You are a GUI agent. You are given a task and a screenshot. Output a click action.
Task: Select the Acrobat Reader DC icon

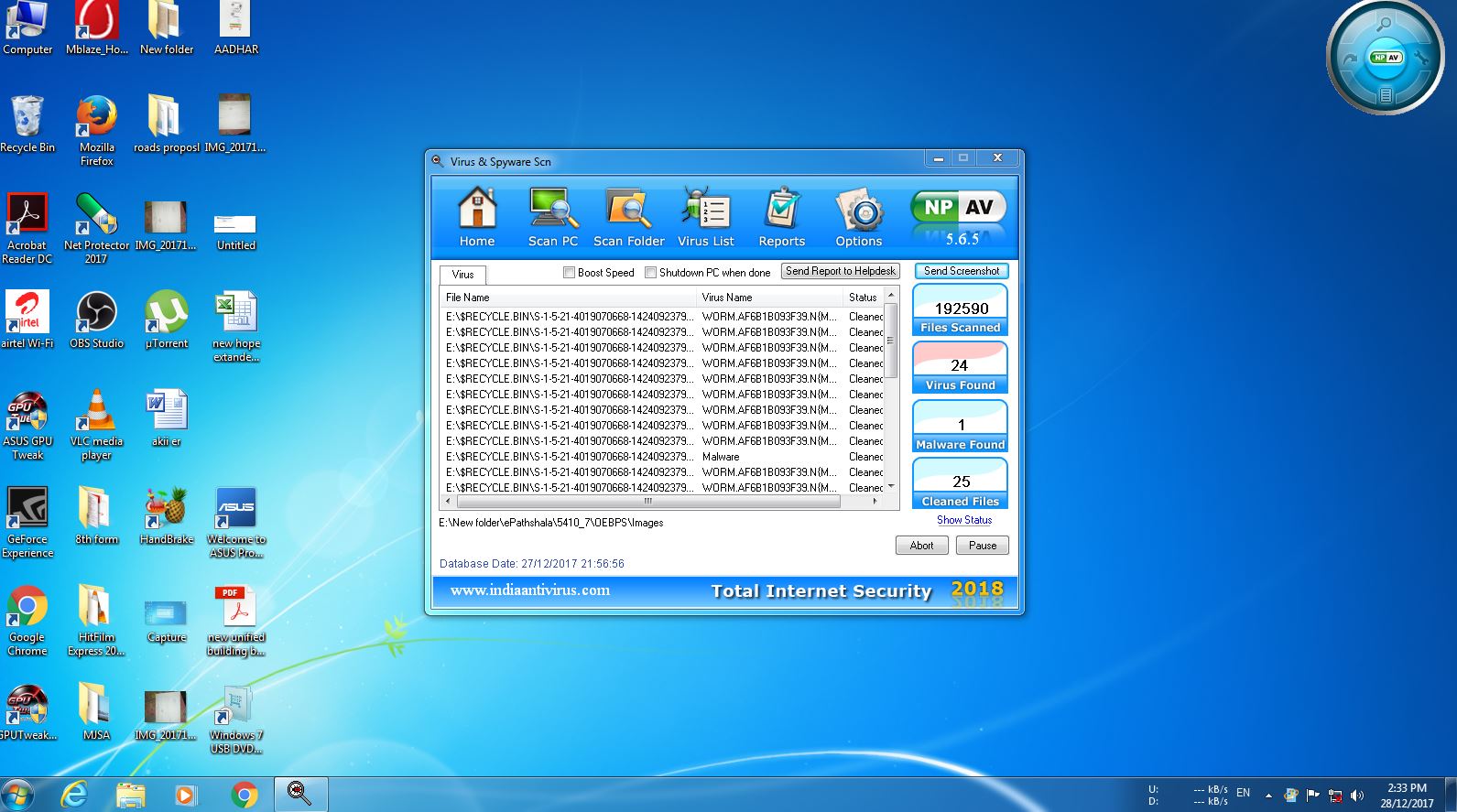(x=27, y=229)
